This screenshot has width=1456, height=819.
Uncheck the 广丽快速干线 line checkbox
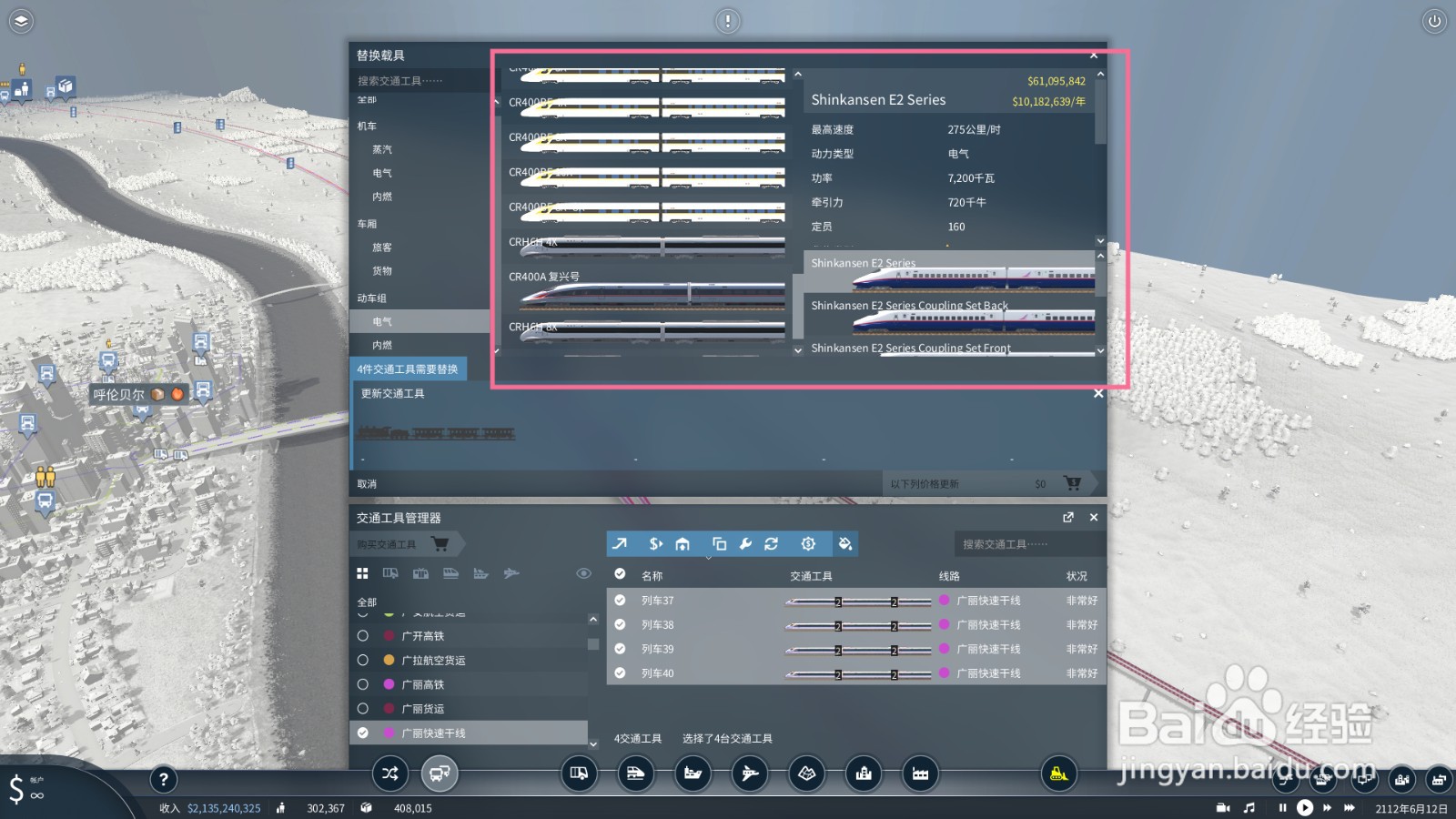pyautogui.click(x=363, y=733)
